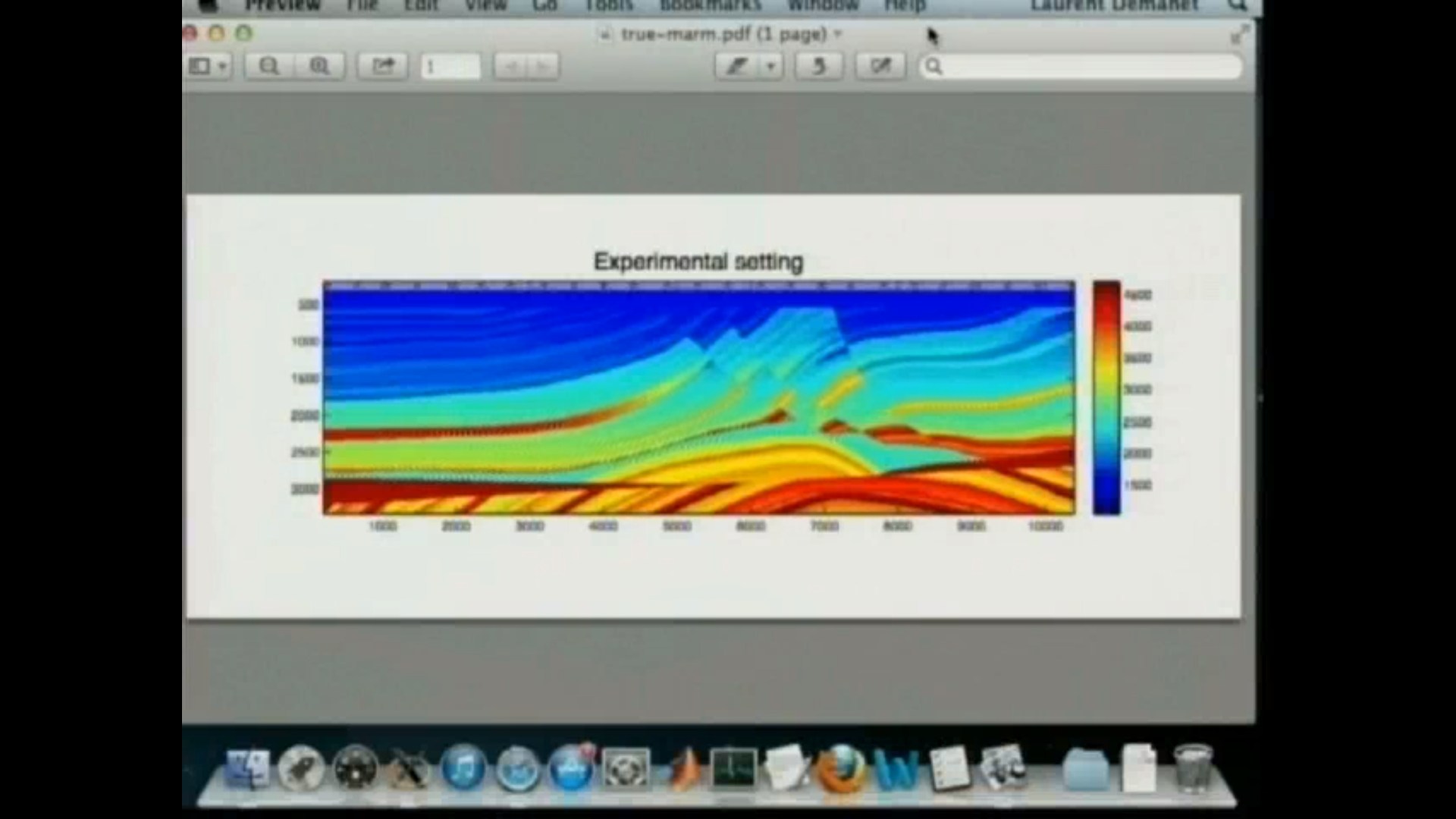The width and height of the screenshot is (1456, 819).
Task: Open the sidebar view options dropdown
Action: pyautogui.click(x=207, y=67)
